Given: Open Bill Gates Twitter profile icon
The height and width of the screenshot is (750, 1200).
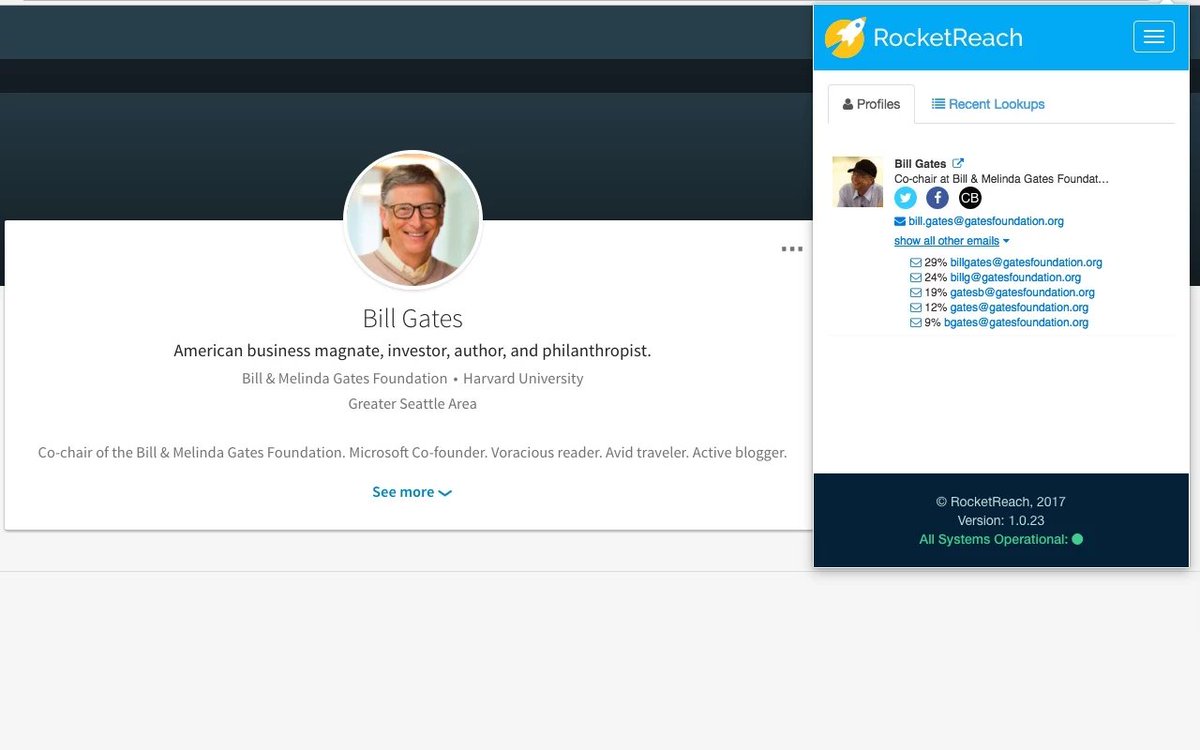Looking at the screenshot, I should [905, 198].
